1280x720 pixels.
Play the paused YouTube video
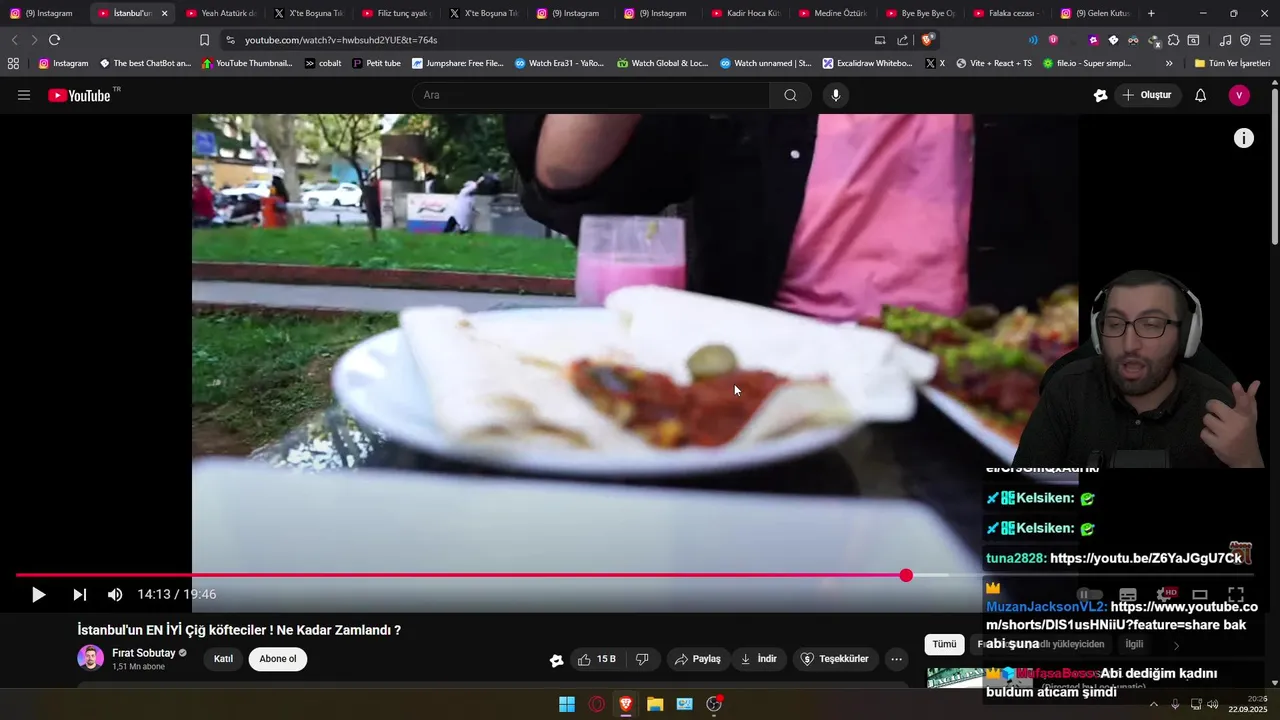pyautogui.click(x=38, y=595)
